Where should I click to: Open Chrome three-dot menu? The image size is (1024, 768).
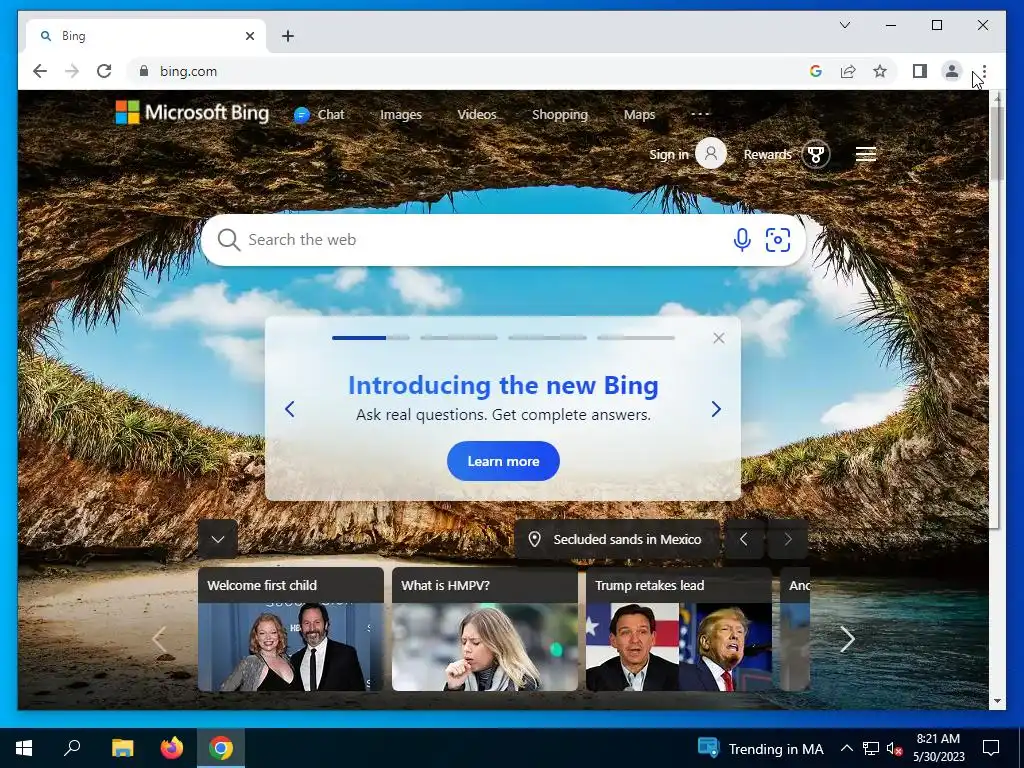click(x=984, y=71)
